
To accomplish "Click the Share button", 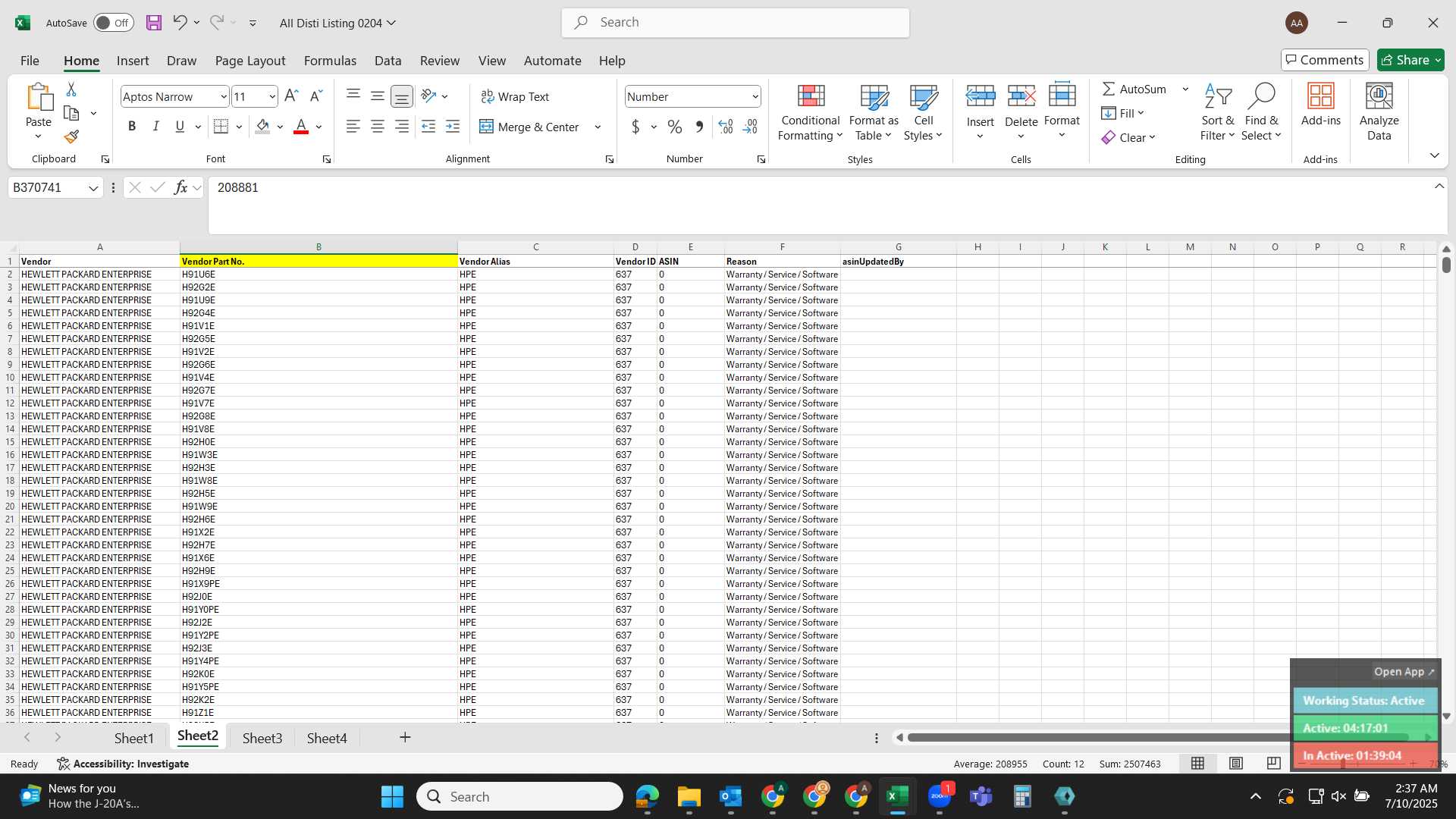I will coord(1410,60).
